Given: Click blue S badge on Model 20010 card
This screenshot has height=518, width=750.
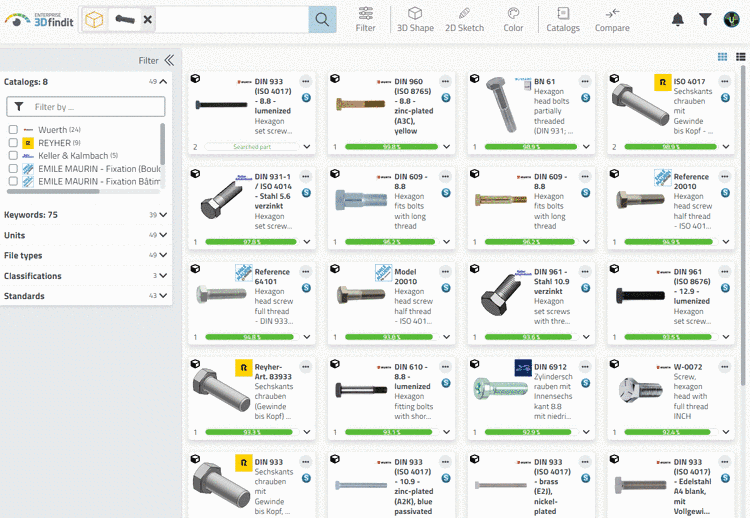Looking at the screenshot, I should click(x=446, y=288).
